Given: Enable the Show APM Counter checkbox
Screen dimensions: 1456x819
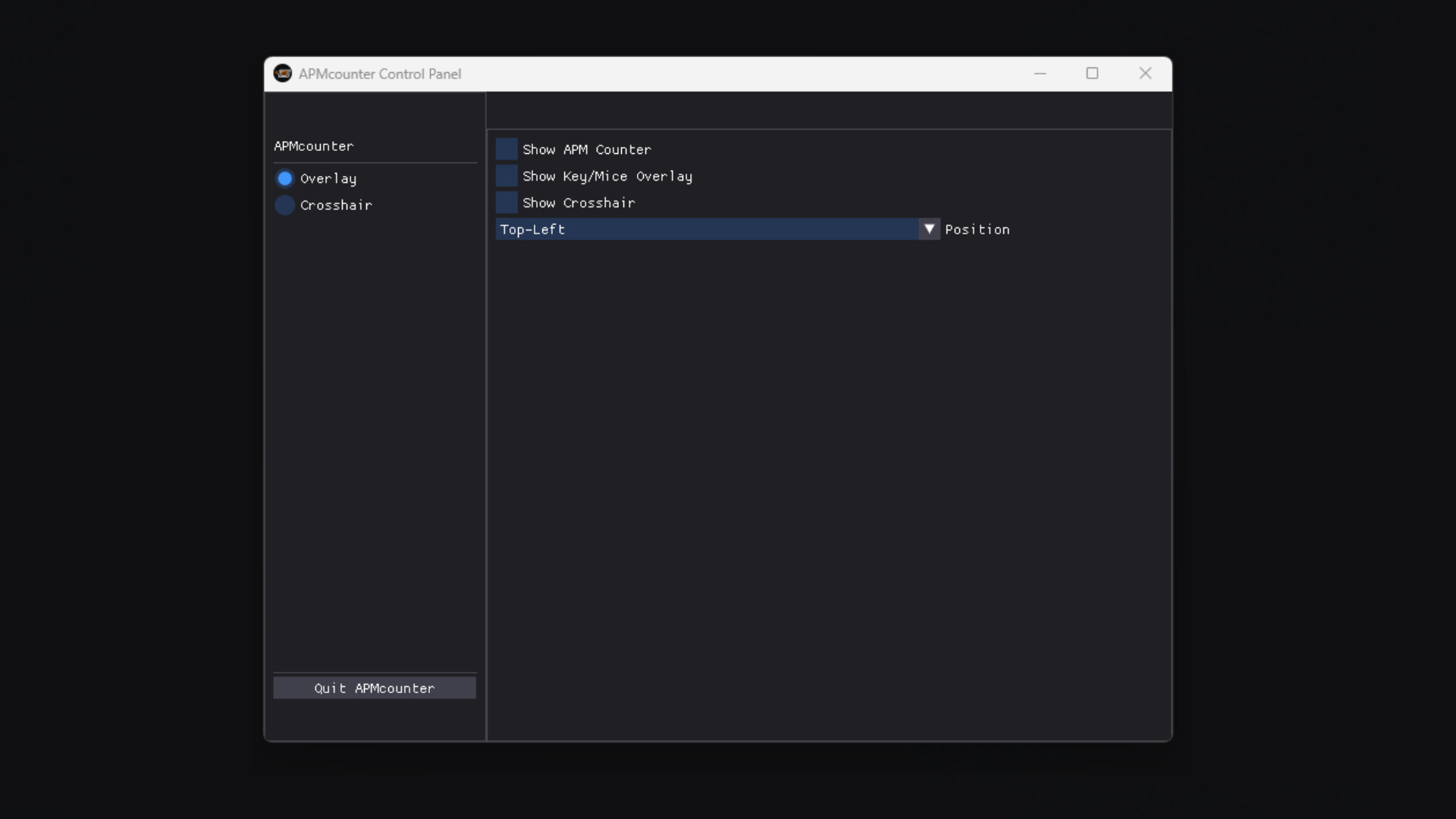Looking at the screenshot, I should tap(506, 149).
